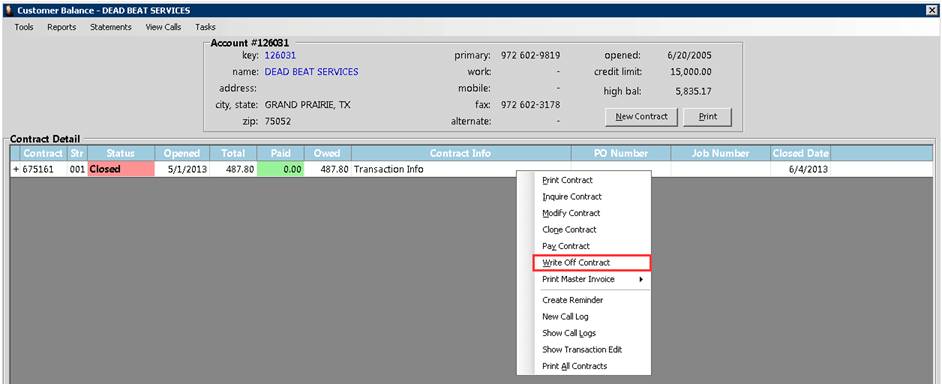This screenshot has height=384, width=942.
Task: Choose Show Transaction Edit entry
Action: coord(582,350)
